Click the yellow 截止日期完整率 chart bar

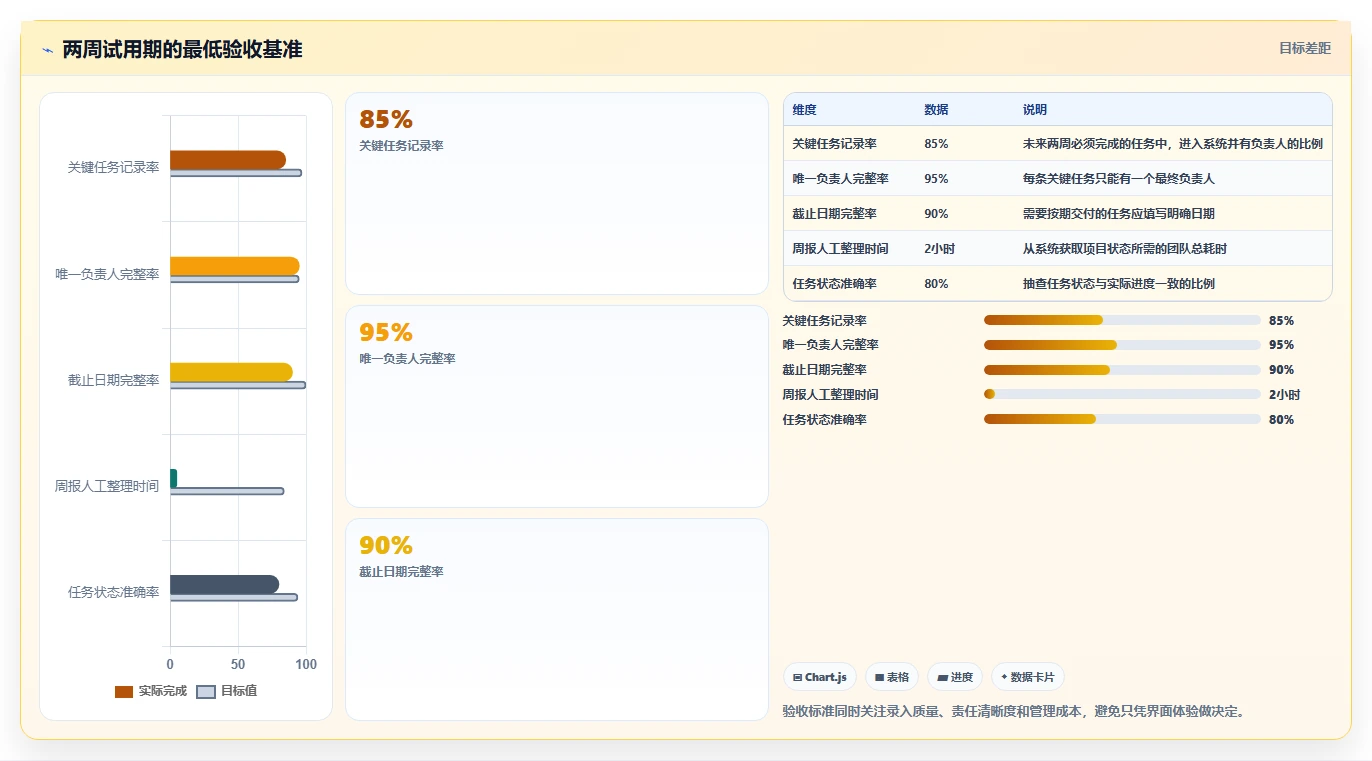(x=231, y=372)
